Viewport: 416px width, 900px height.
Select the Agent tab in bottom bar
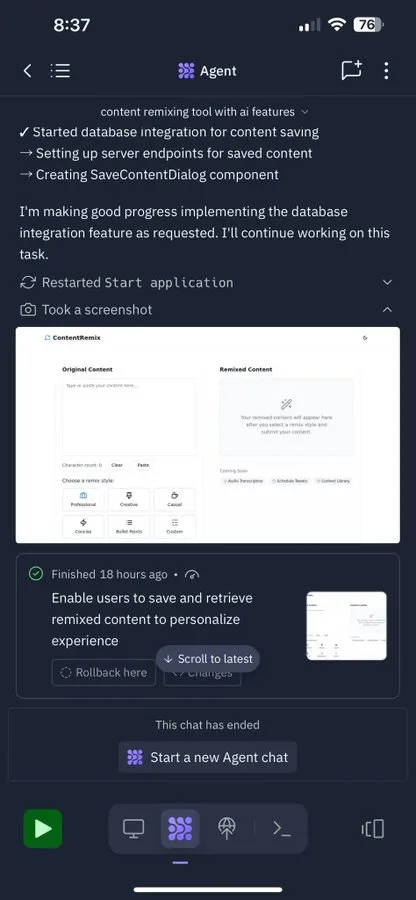180,829
